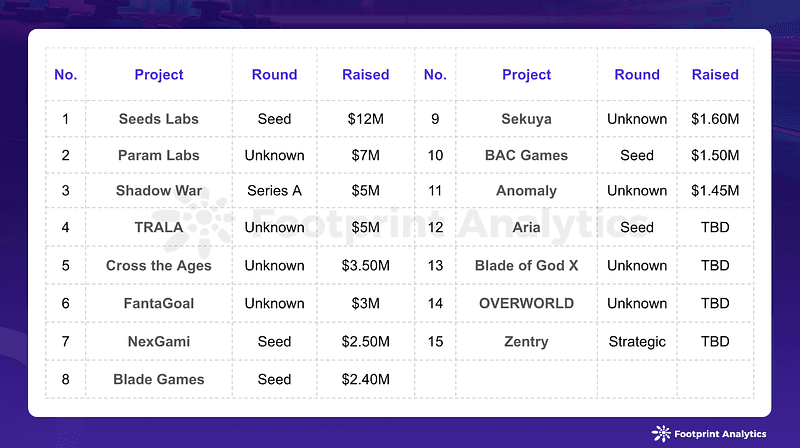
Task: Click the Strategic round cell
Action: (637, 341)
